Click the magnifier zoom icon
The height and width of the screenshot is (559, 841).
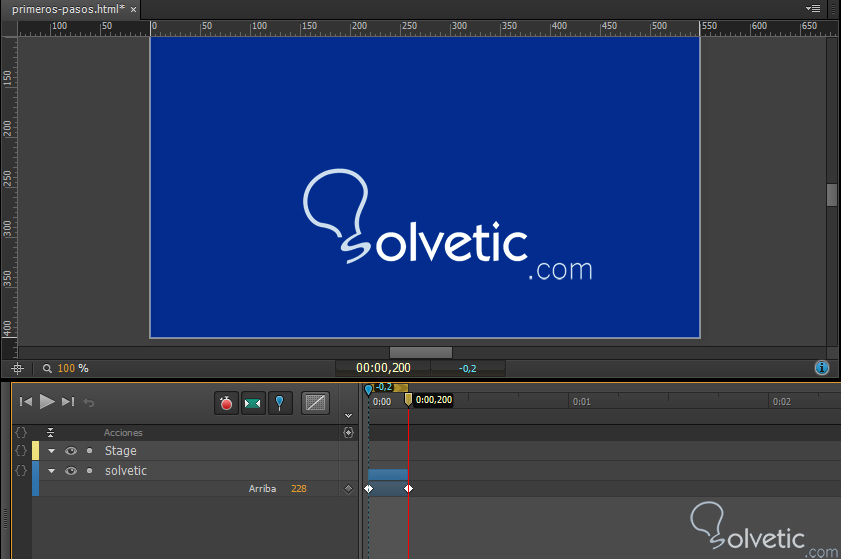[x=47, y=369]
